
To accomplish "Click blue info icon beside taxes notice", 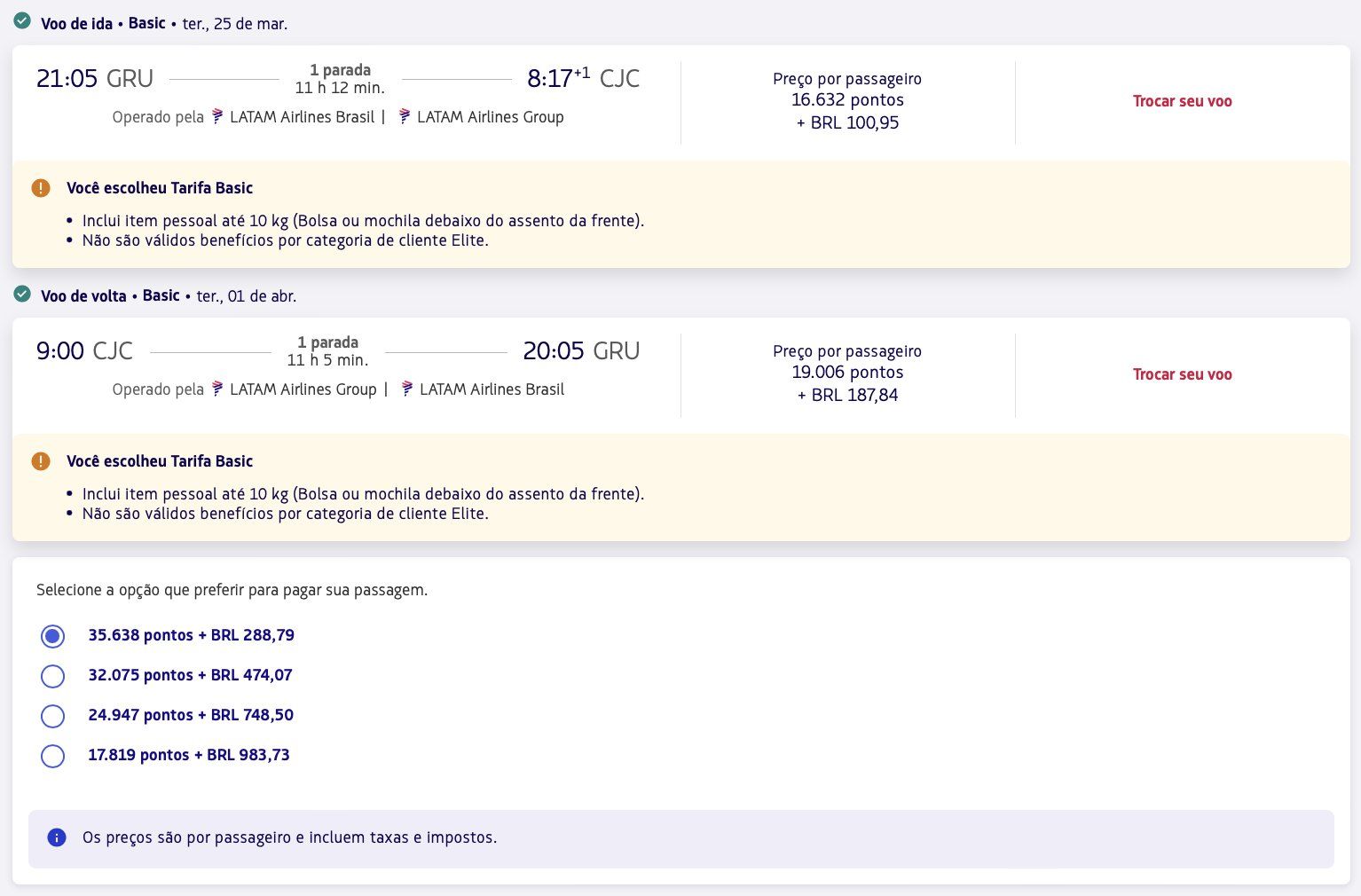I will (57, 837).
